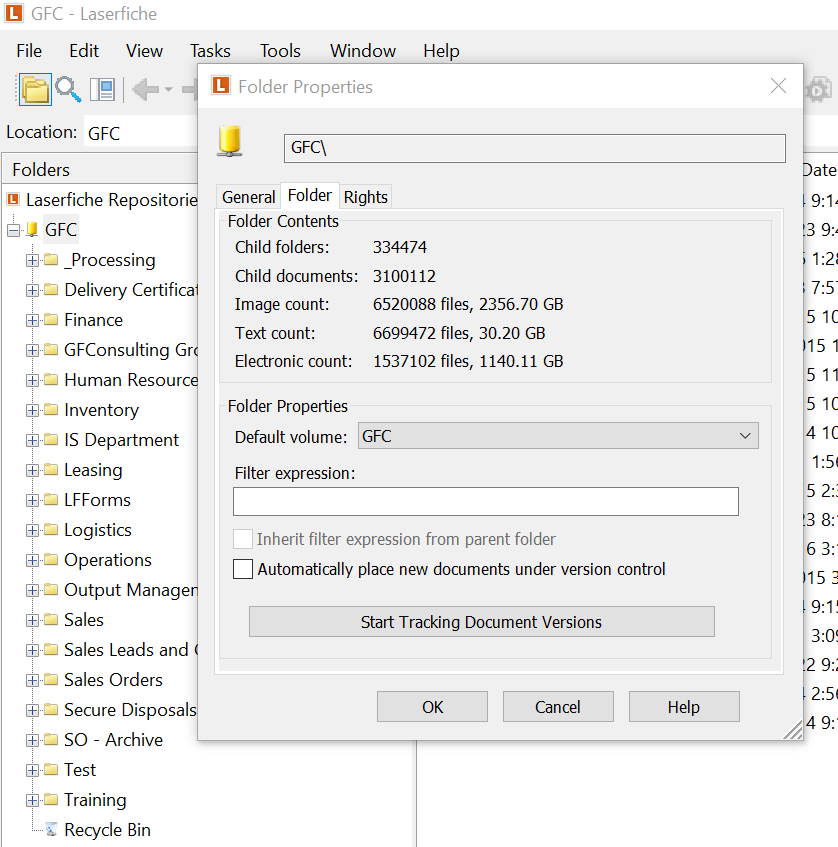Expand the Delivery Certificates folder
This screenshot has height=847, width=838.
32,290
